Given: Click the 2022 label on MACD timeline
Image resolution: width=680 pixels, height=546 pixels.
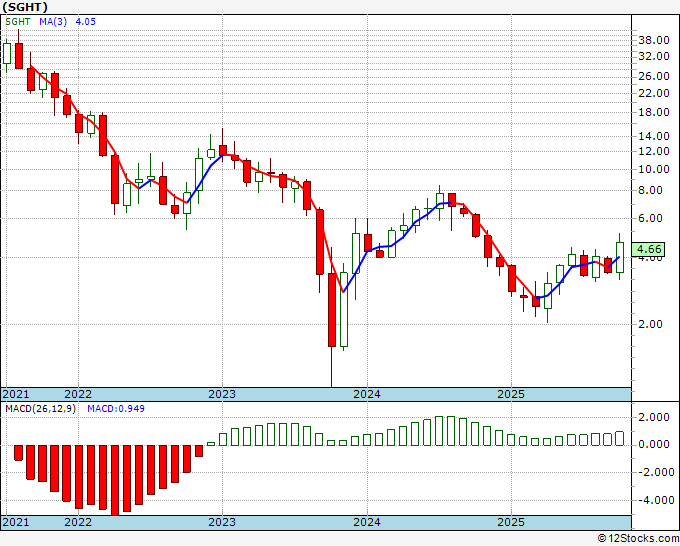Looking at the screenshot, I should coord(78,522).
